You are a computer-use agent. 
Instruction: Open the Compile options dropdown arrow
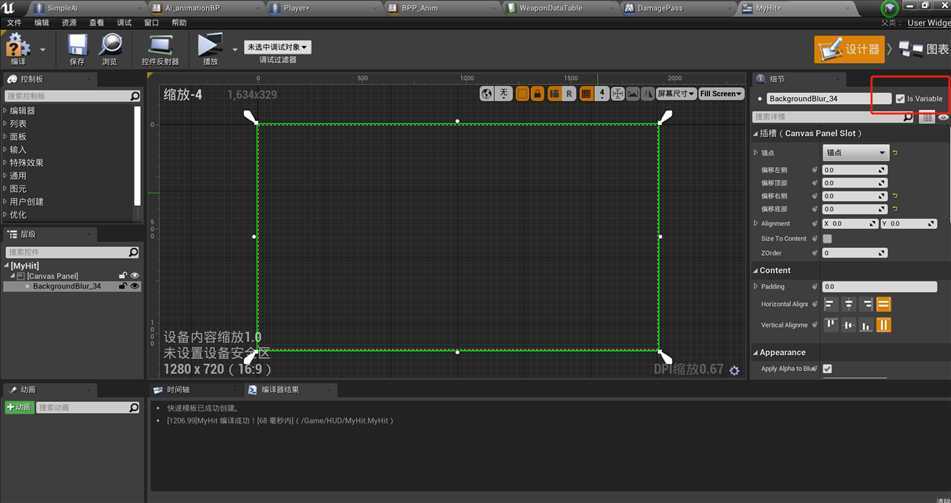pos(42,49)
